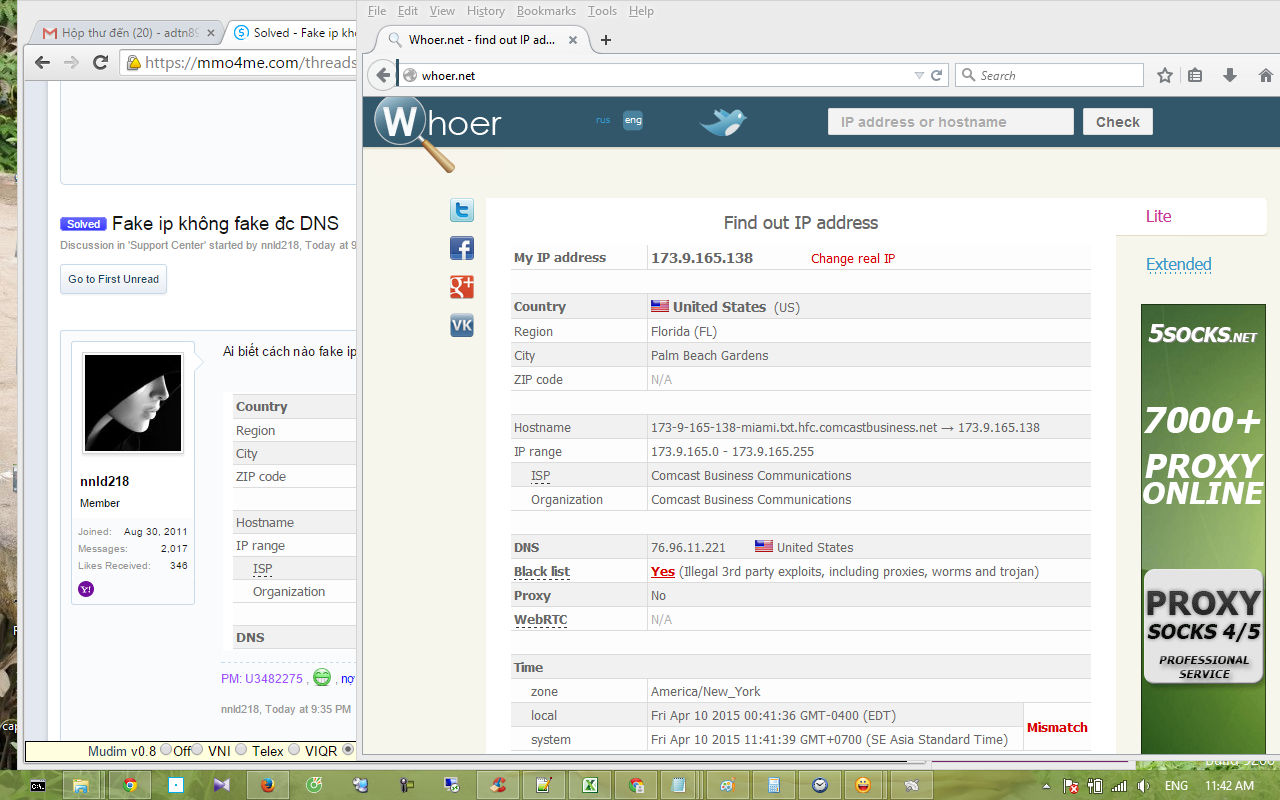Bookmark this page with the star icon

(1165, 75)
